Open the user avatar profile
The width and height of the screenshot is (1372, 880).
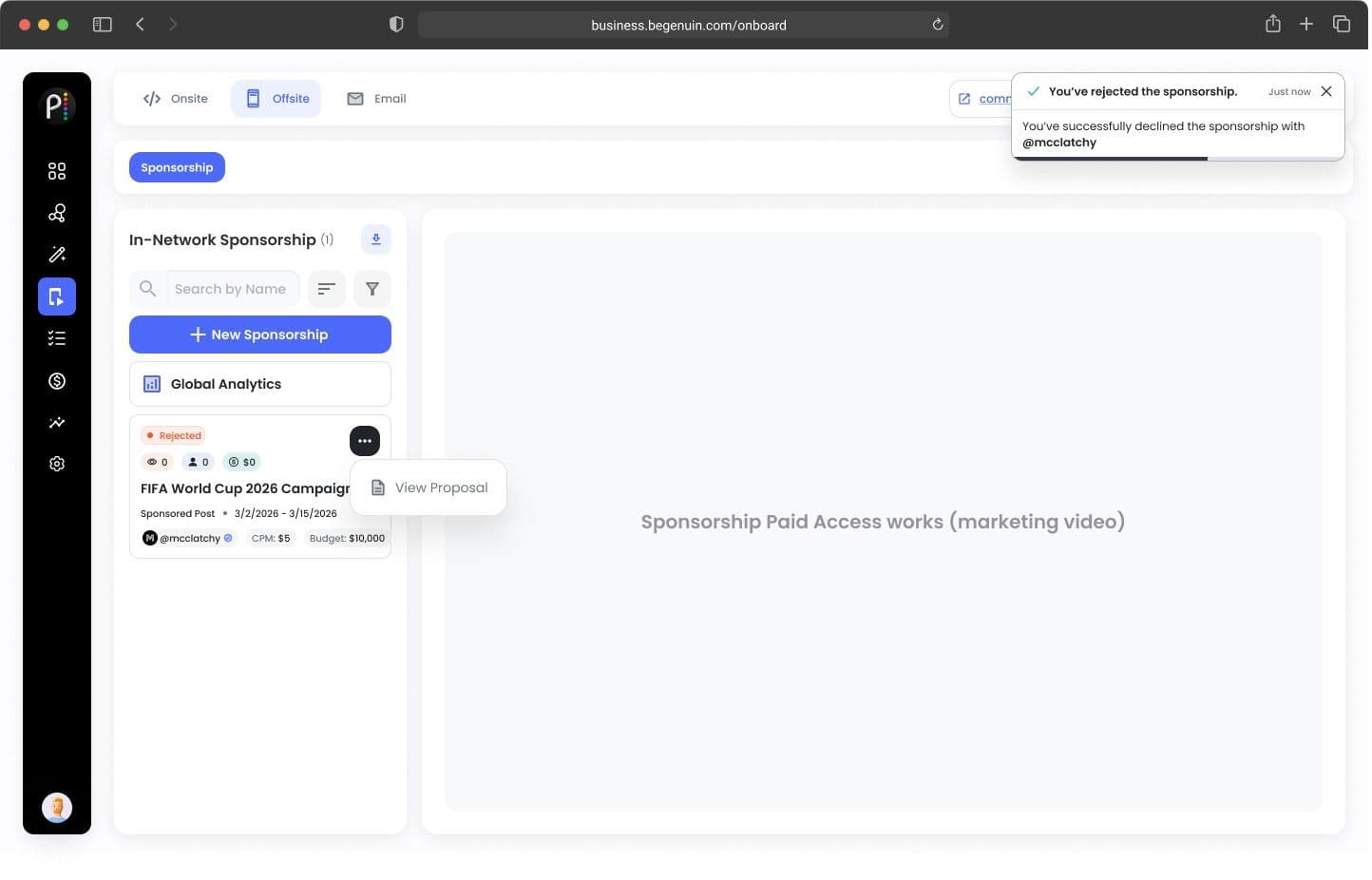(57, 808)
